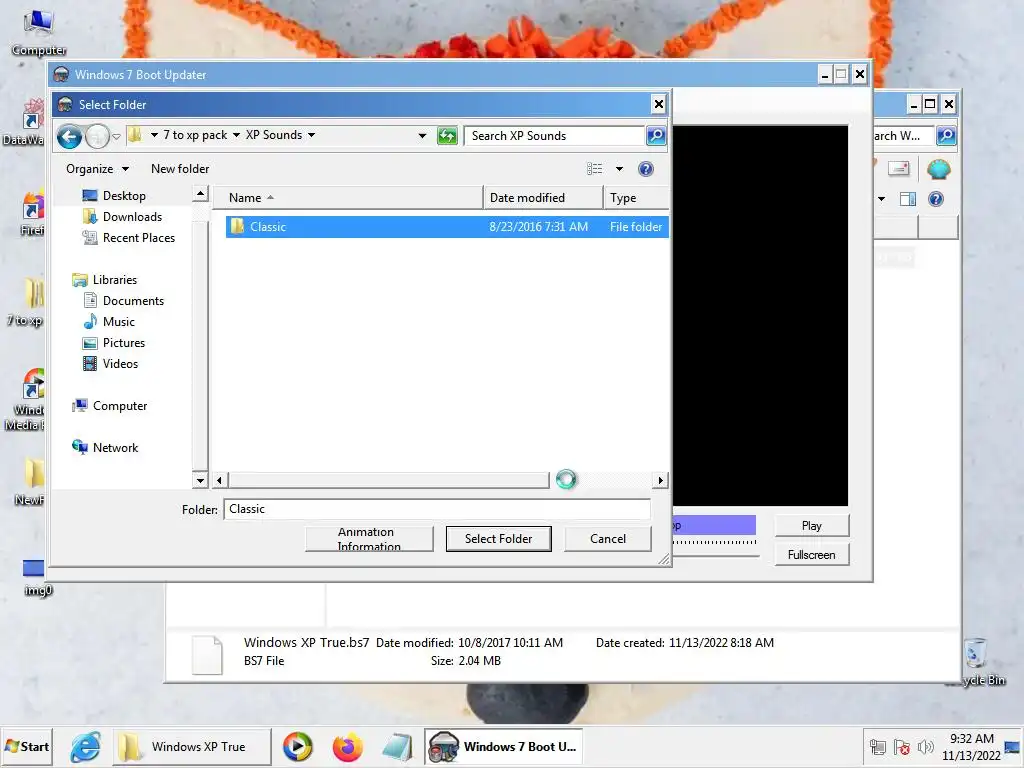Click the purple animation progress bar
The image size is (1024, 768).
click(714, 525)
